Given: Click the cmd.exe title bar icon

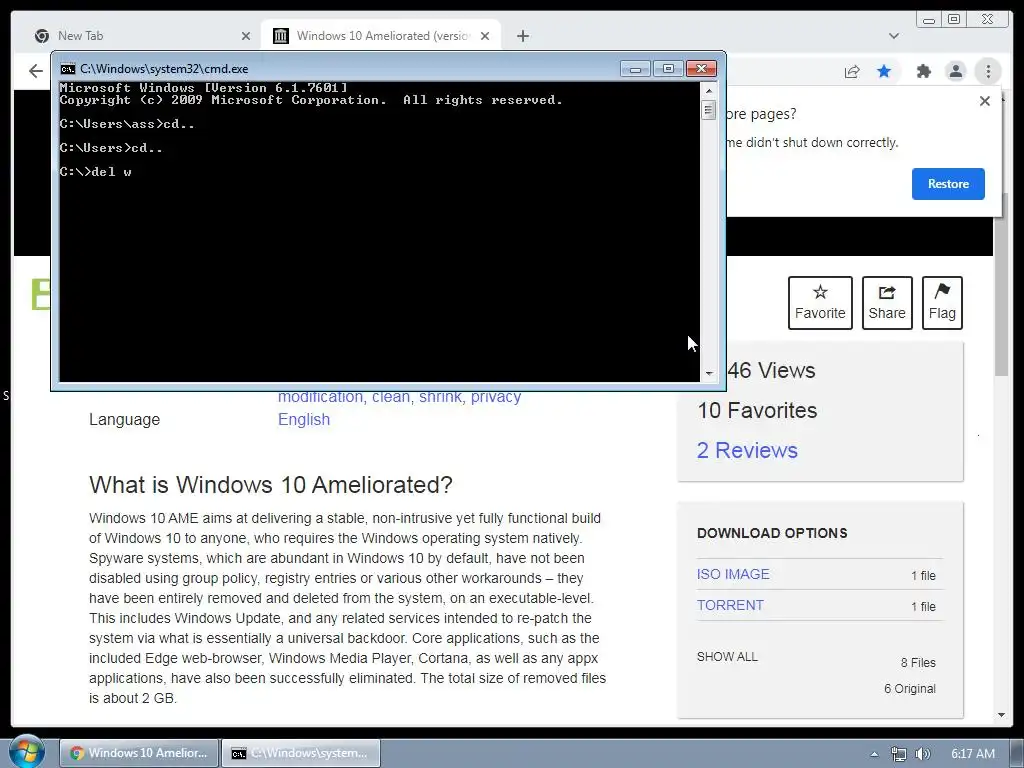Looking at the screenshot, I should coord(67,69).
